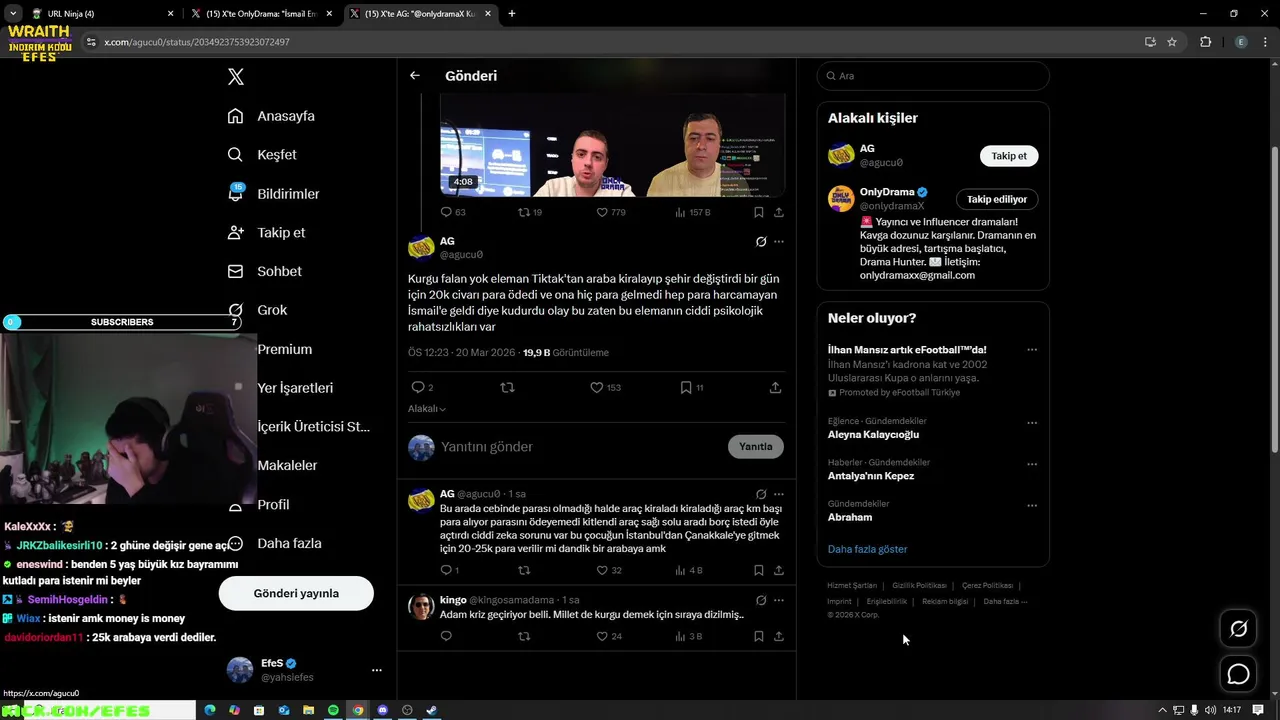
Task: Click Yanıtını gönder reply field
Action: [x=580, y=447]
